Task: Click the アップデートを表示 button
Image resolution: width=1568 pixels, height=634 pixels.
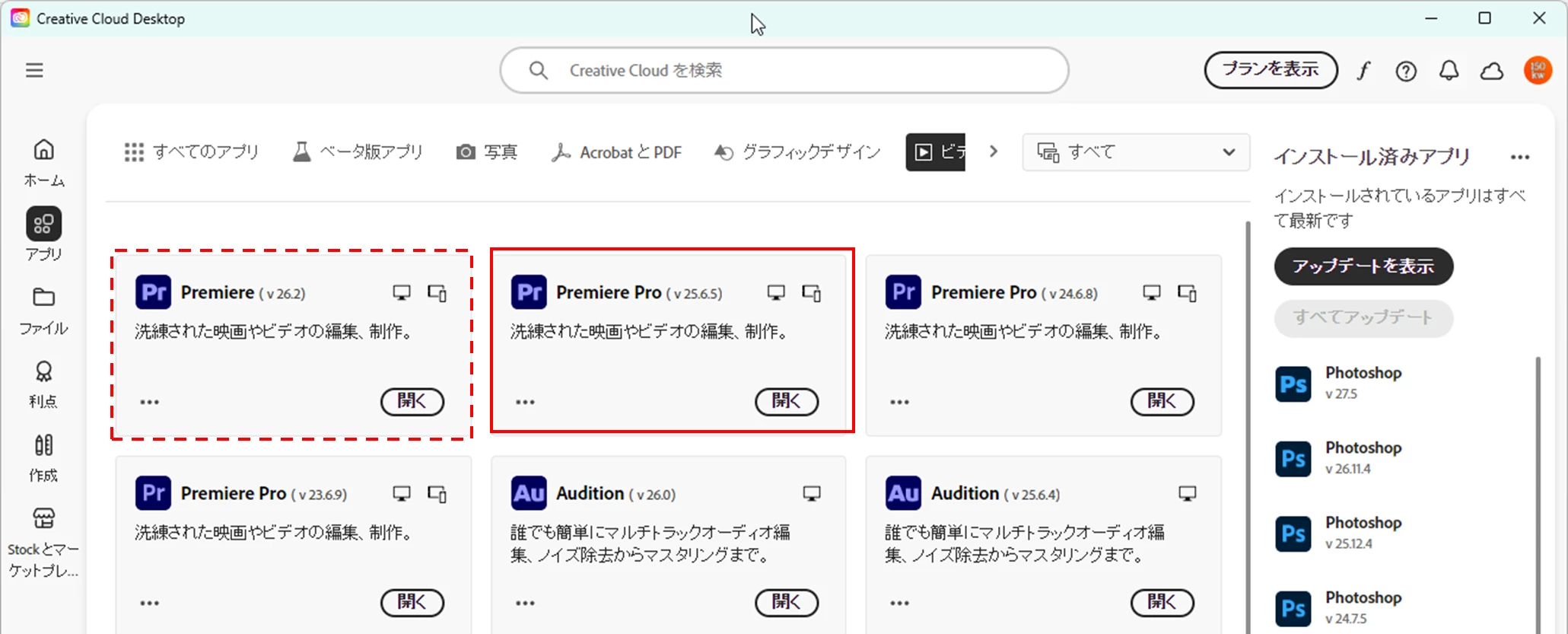Action: click(x=1363, y=266)
